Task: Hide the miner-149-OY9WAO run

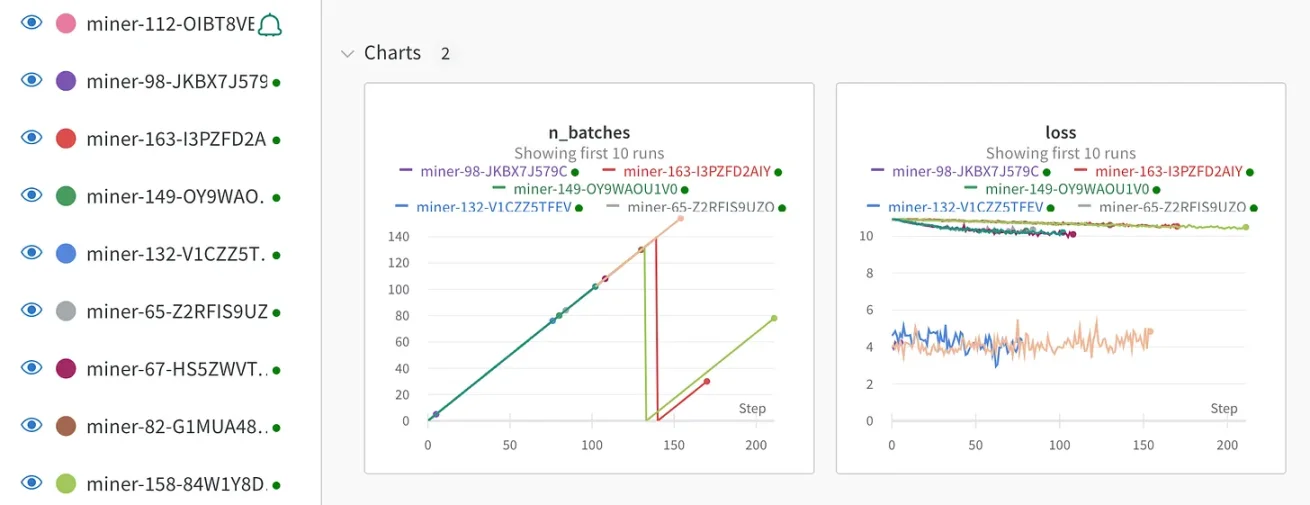Action: pyautogui.click(x=32, y=195)
